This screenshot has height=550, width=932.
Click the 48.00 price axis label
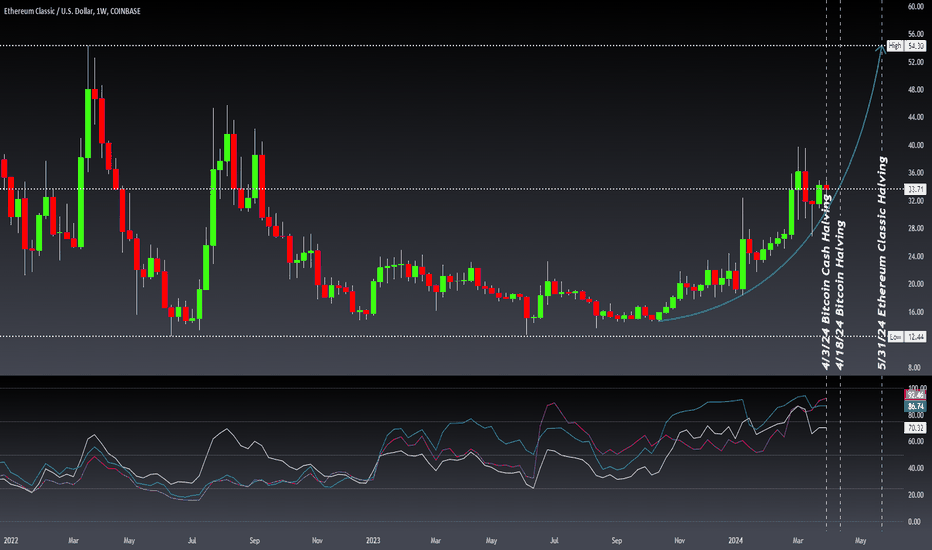point(915,90)
